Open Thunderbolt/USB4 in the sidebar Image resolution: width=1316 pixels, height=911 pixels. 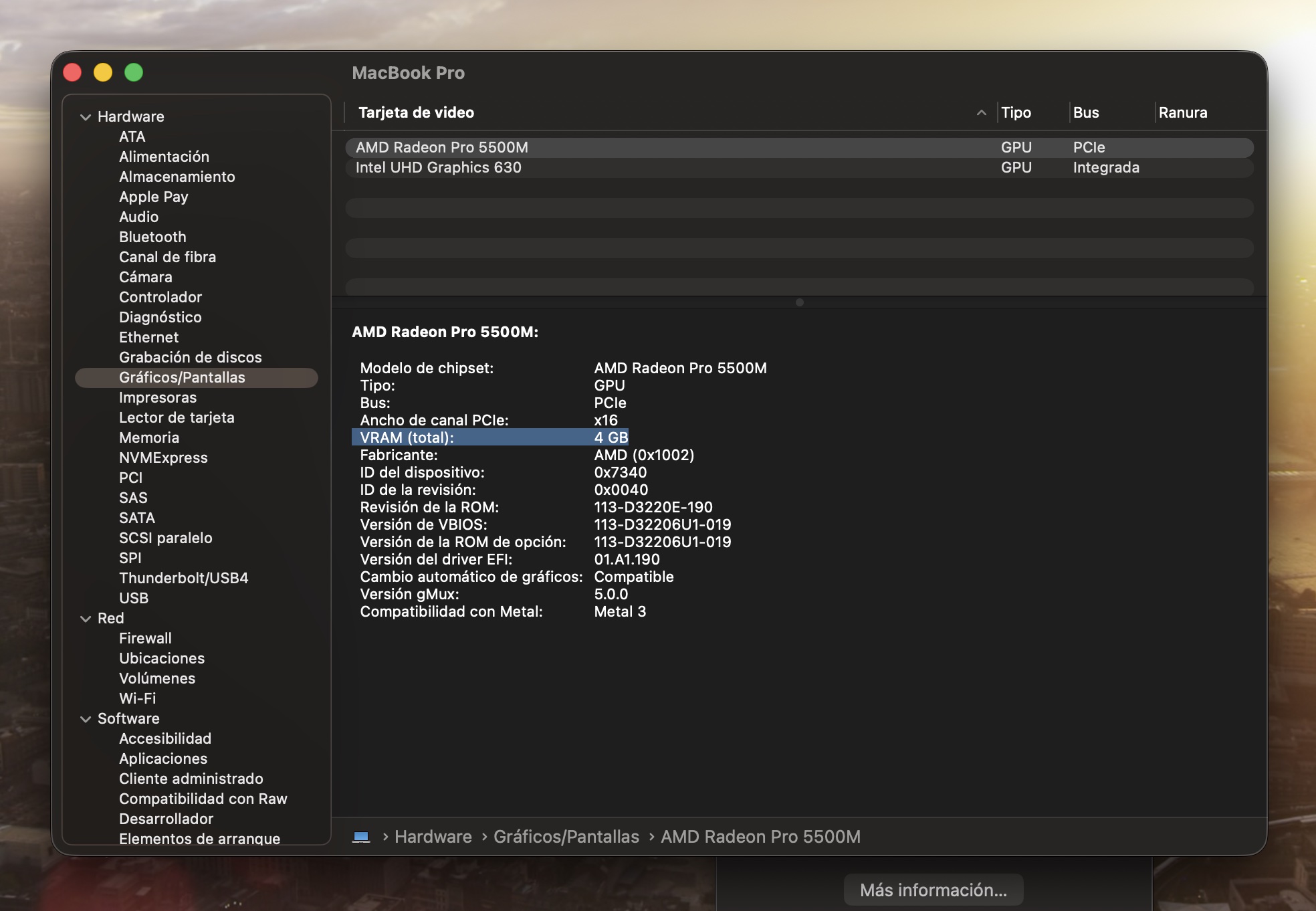(183, 578)
